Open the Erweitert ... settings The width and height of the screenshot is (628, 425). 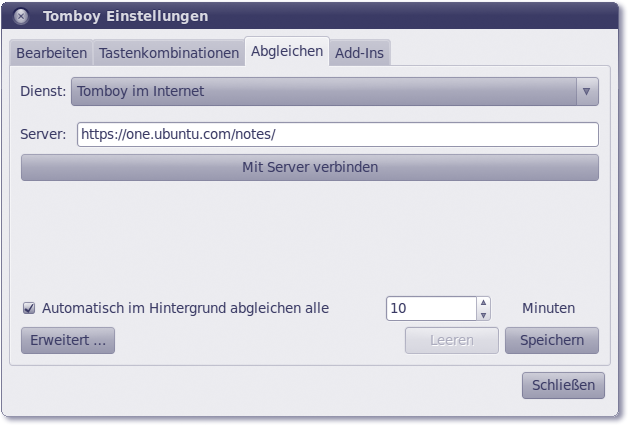tap(68, 340)
